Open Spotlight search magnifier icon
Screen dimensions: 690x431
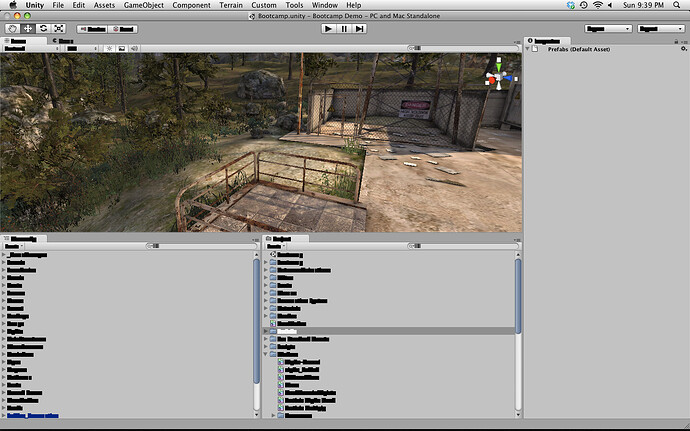pos(677,5)
